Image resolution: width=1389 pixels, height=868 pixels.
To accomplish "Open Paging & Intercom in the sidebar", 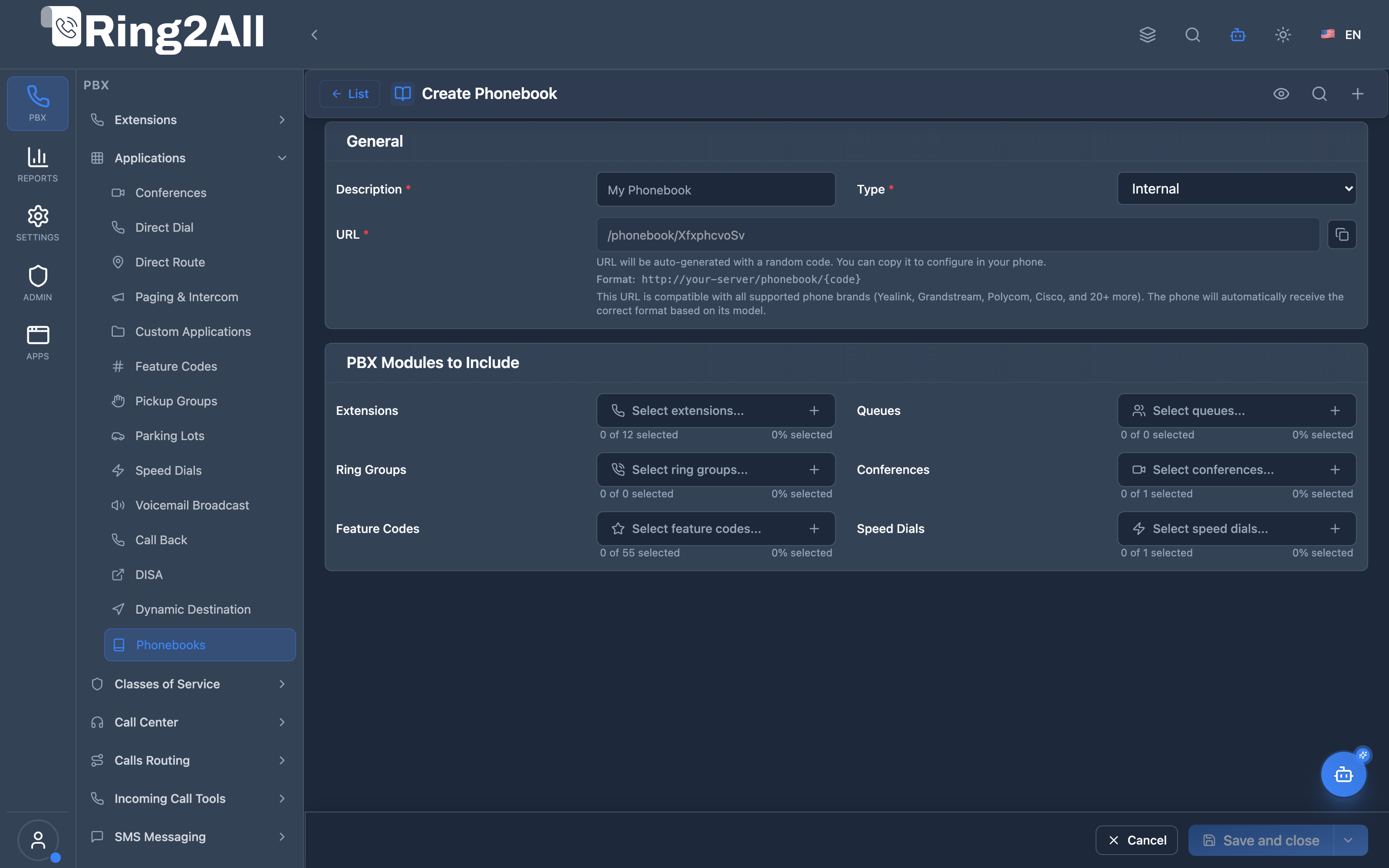I will point(200,297).
